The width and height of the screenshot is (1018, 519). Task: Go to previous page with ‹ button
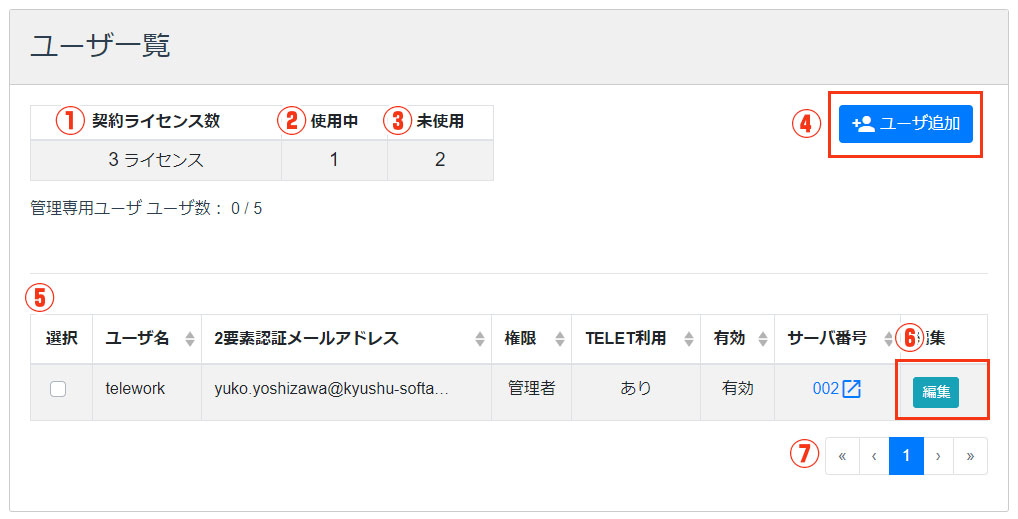(x=874, y=456)
